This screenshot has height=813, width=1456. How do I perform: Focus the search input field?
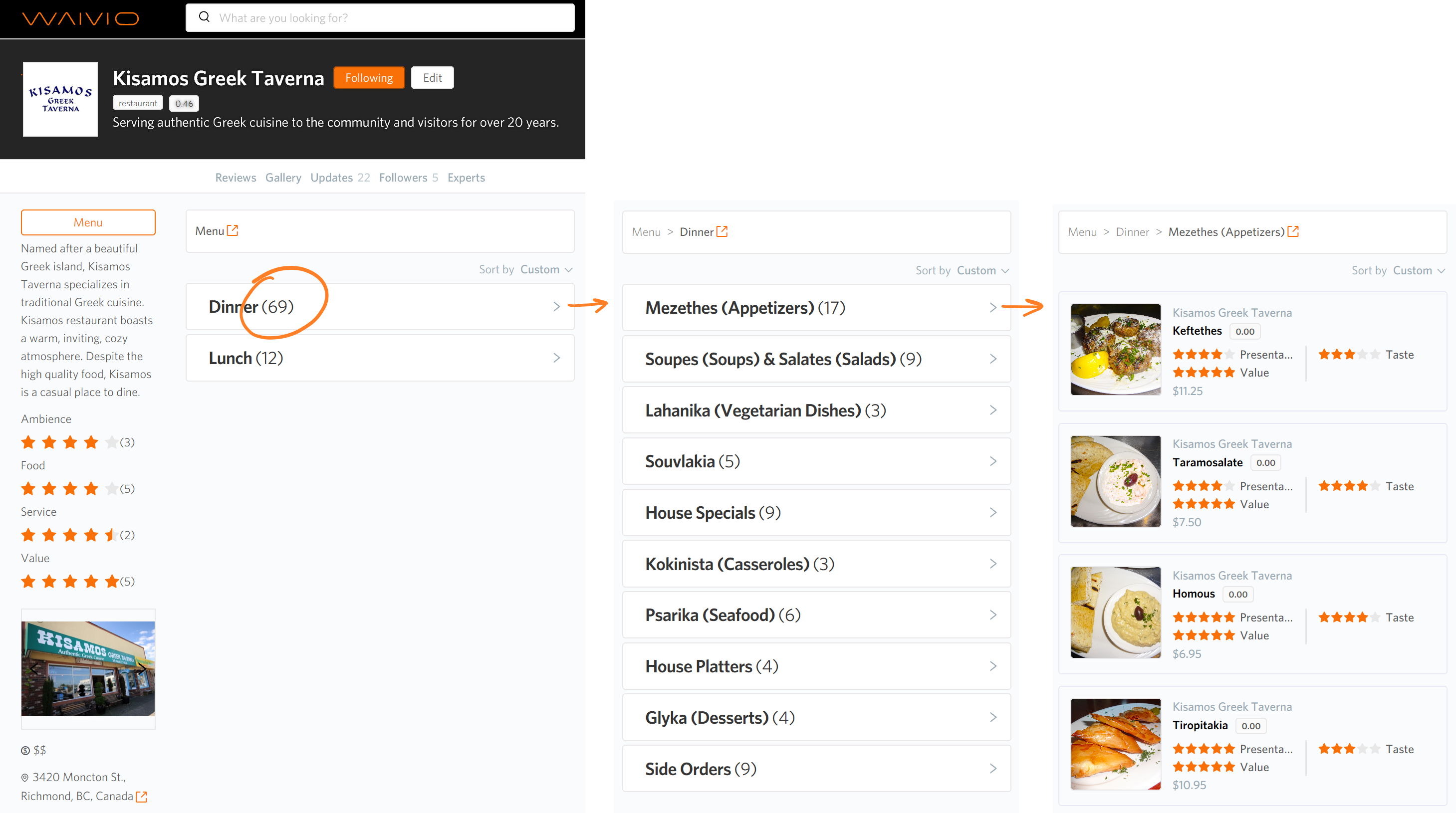point(380,17)
